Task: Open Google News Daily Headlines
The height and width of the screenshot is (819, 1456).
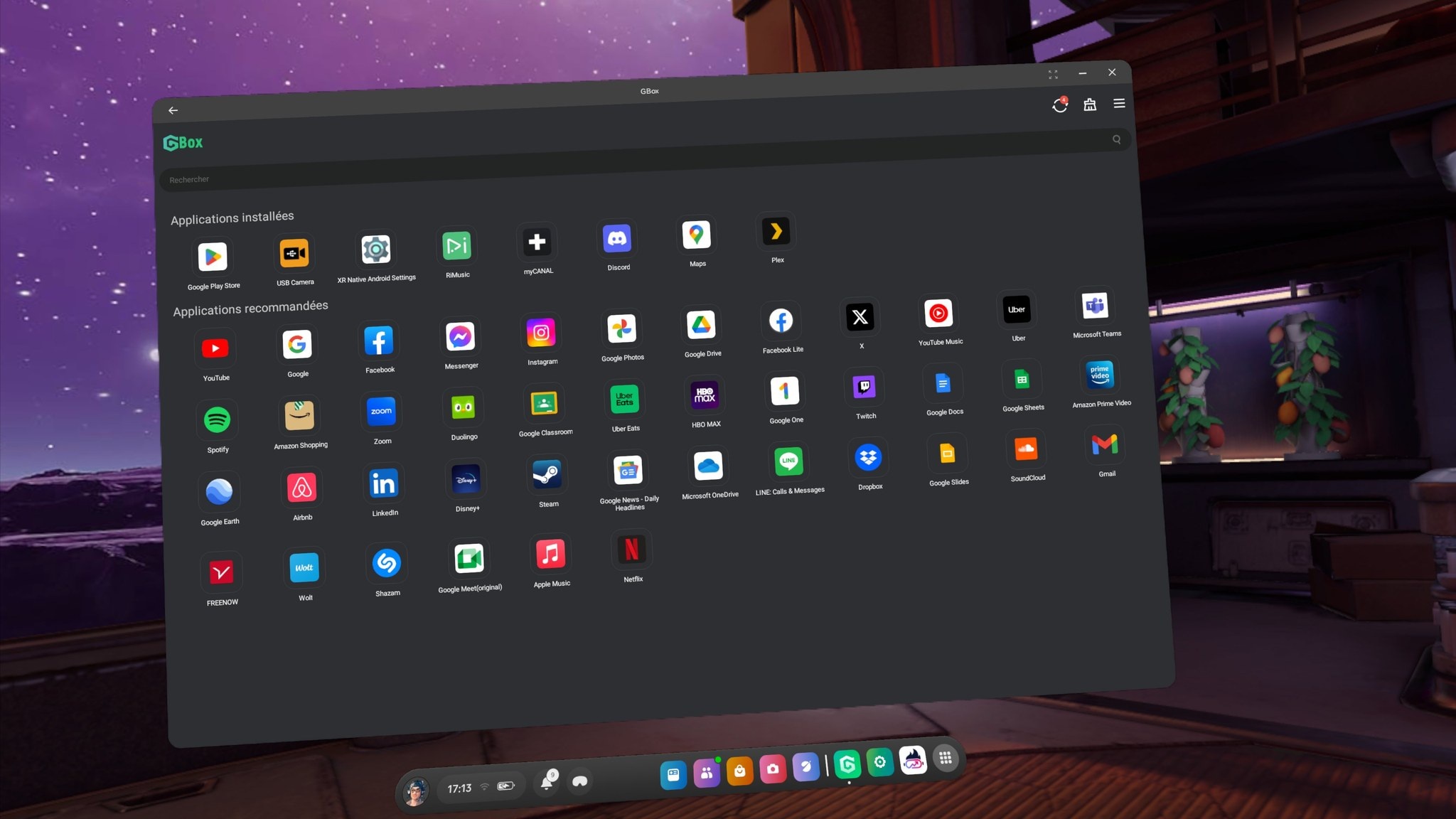Action: point(628,470)
